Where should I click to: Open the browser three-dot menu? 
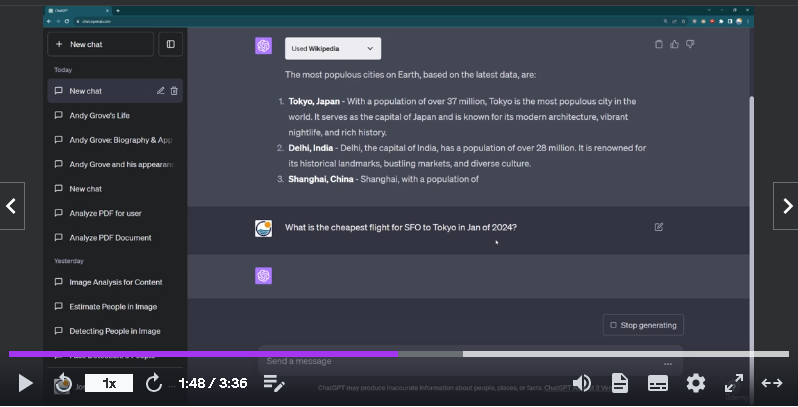click(748, 21)
